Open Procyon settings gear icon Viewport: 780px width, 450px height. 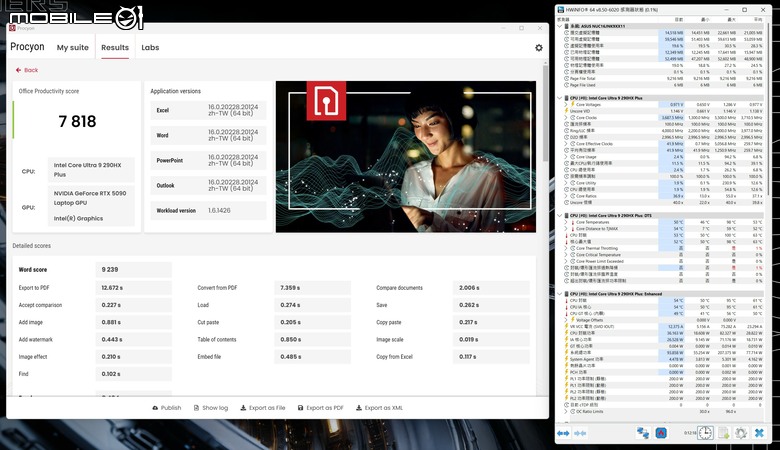539,48
